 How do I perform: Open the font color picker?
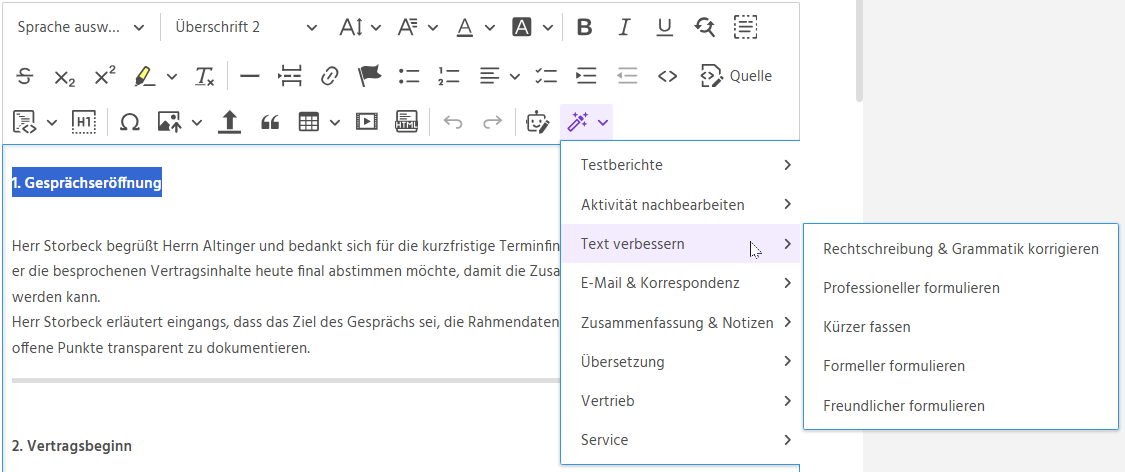(476, 27)
